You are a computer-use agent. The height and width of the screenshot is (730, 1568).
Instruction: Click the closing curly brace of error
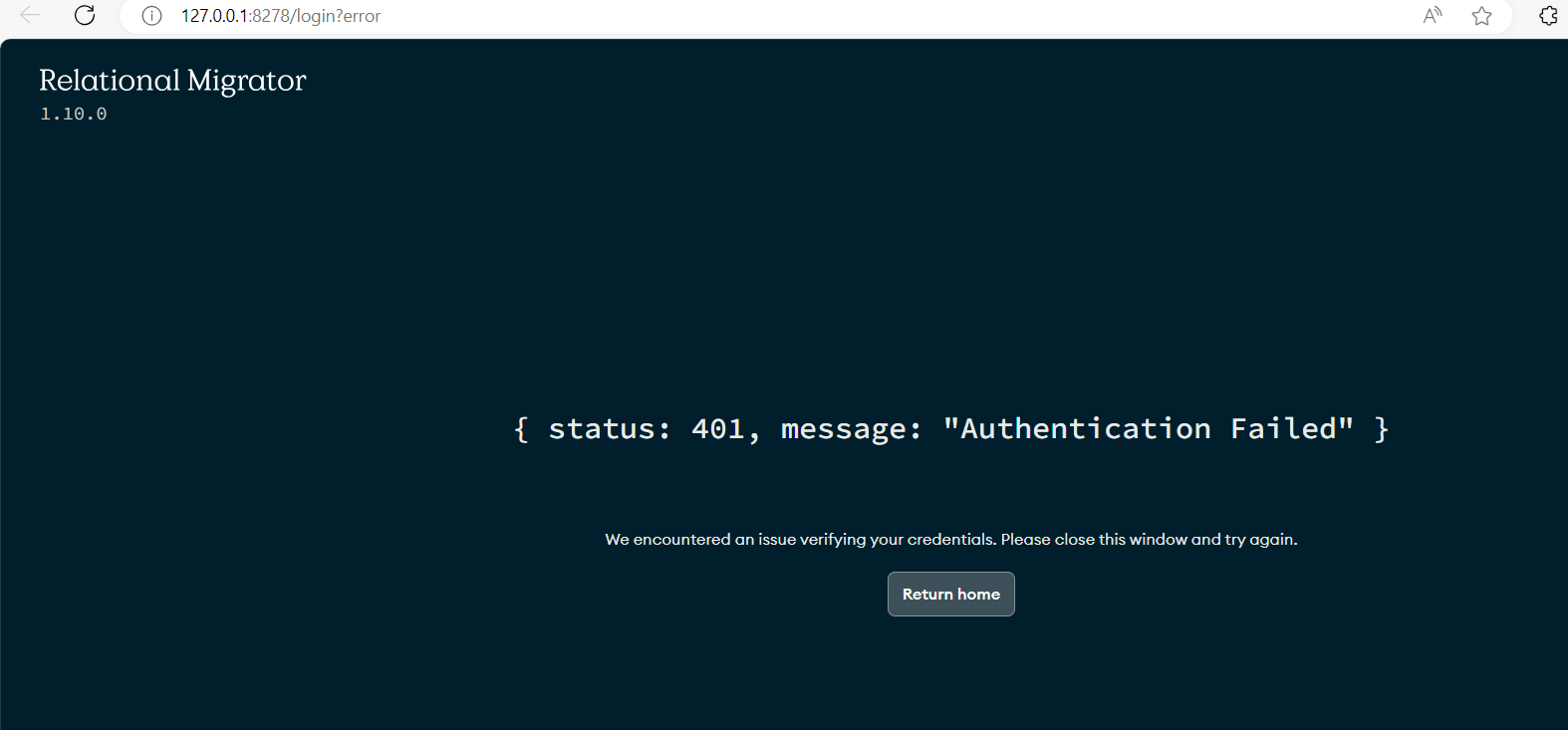1381,429
